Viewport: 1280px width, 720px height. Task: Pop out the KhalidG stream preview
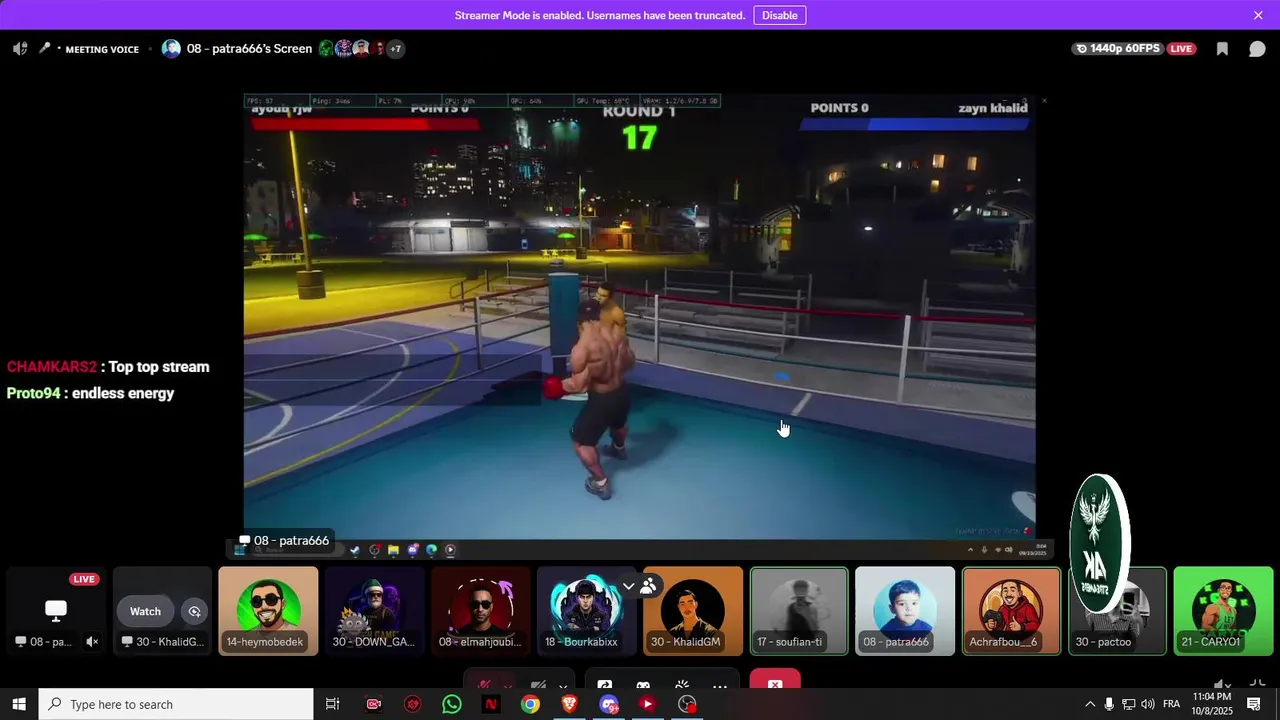(x=194, y=611)
